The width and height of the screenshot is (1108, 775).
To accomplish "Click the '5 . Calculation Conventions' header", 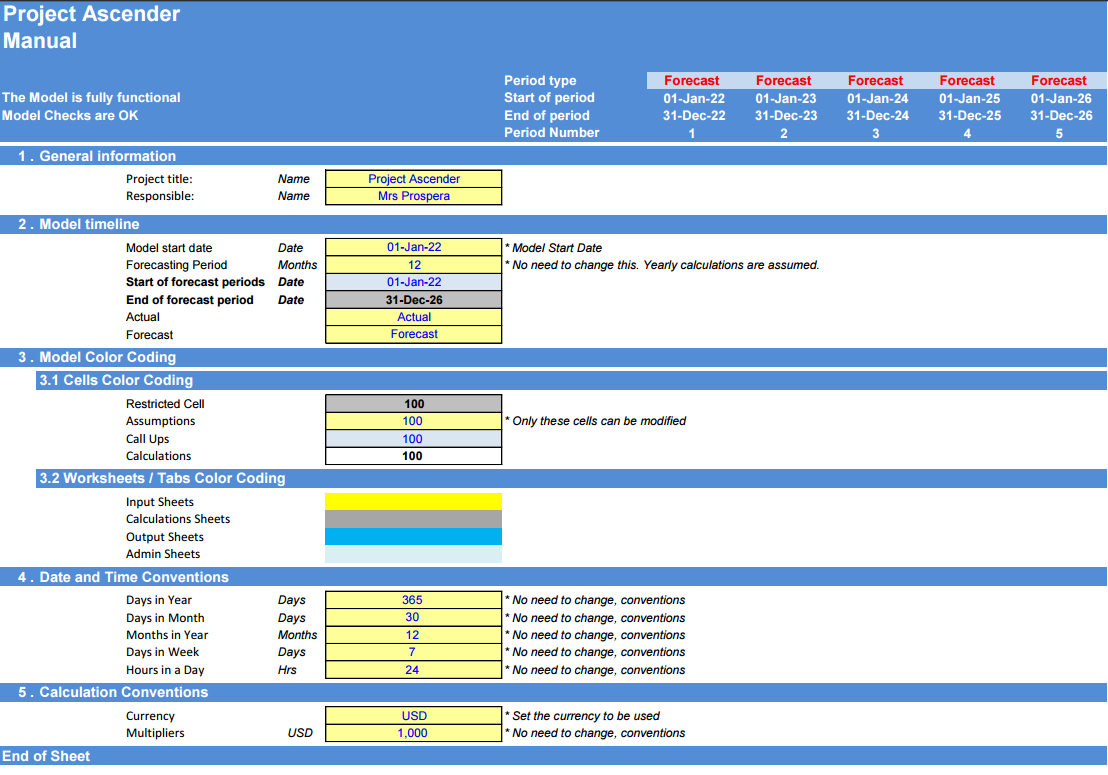I will pos(553,692).
